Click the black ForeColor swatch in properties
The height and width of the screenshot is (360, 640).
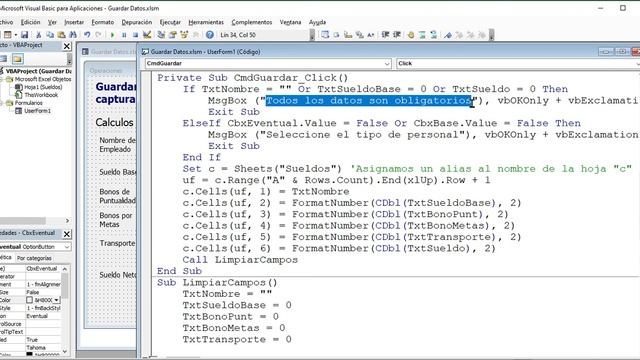coord(29,354)
